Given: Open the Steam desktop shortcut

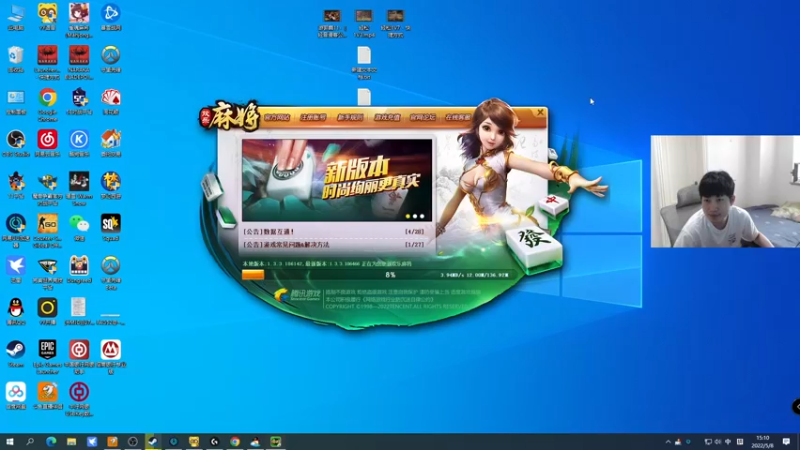Looking at the screenshot, I should pyautogui.click(x=16, y=351).
